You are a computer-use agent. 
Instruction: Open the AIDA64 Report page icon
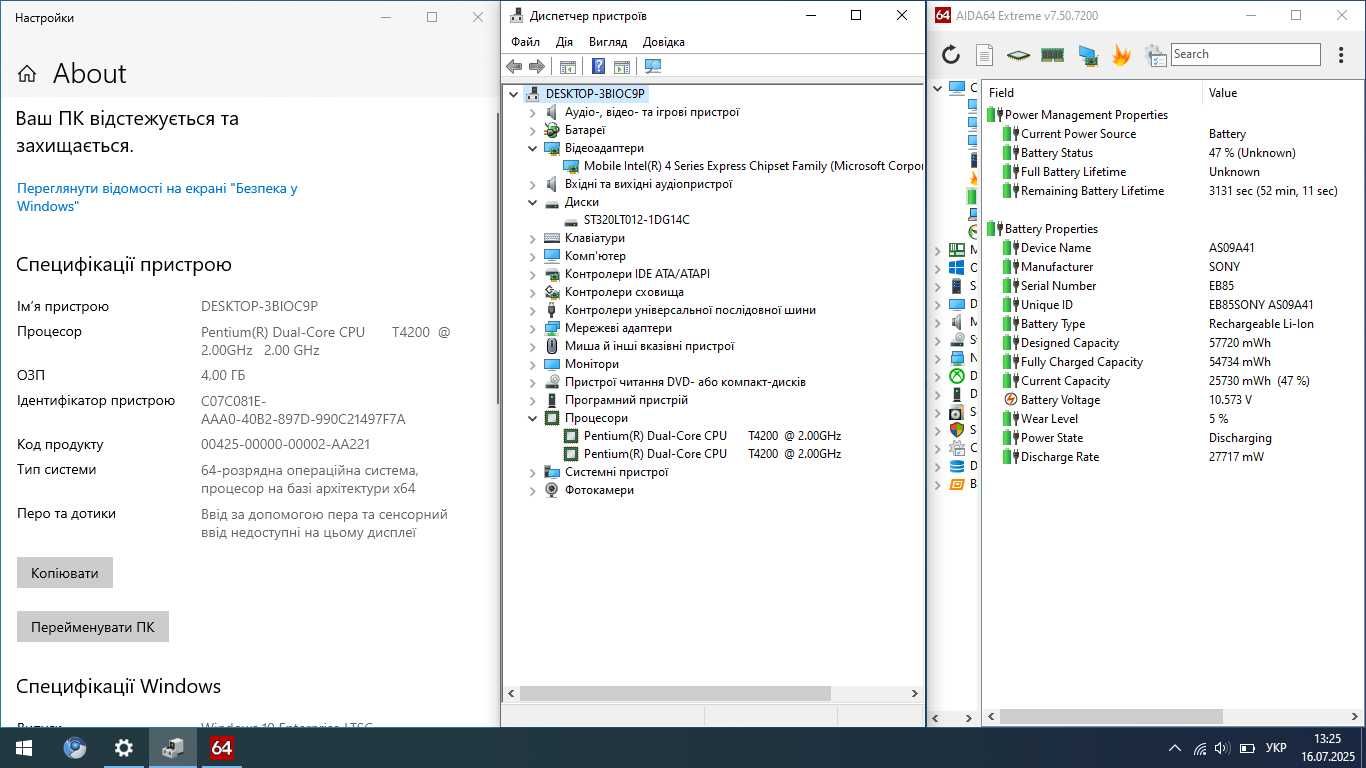coord(984,55)
